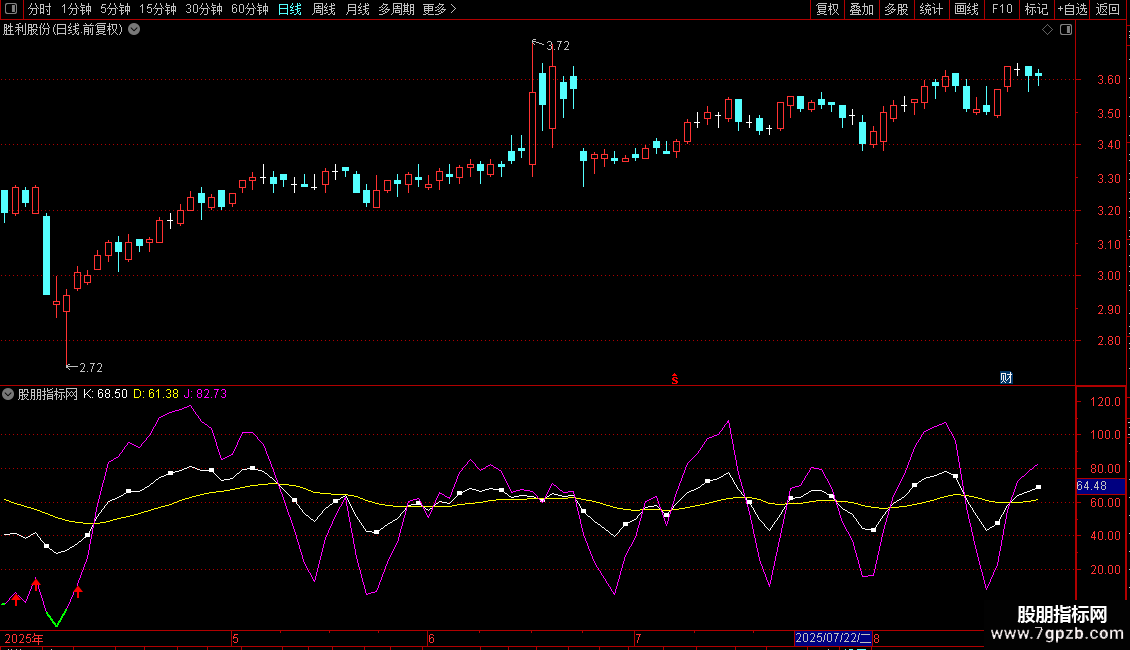Click the 返回 return button
This screenshot has height=650, width=1130.
(1108, 9)
